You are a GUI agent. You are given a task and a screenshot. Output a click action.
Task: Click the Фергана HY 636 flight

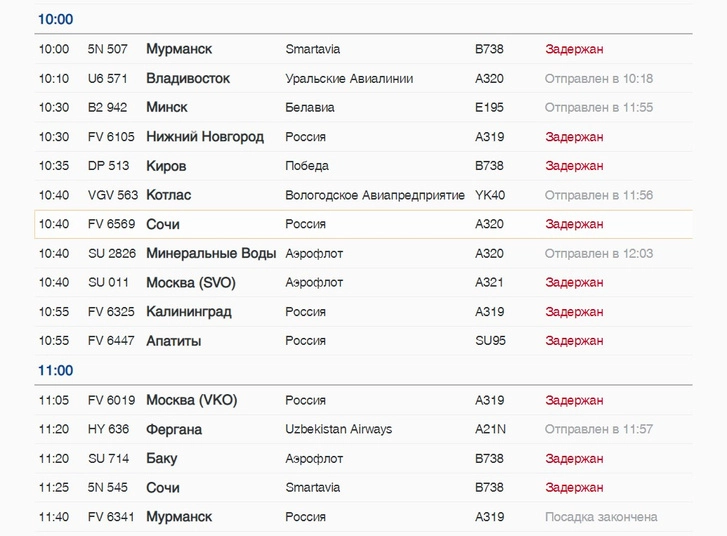coord(364,429)
